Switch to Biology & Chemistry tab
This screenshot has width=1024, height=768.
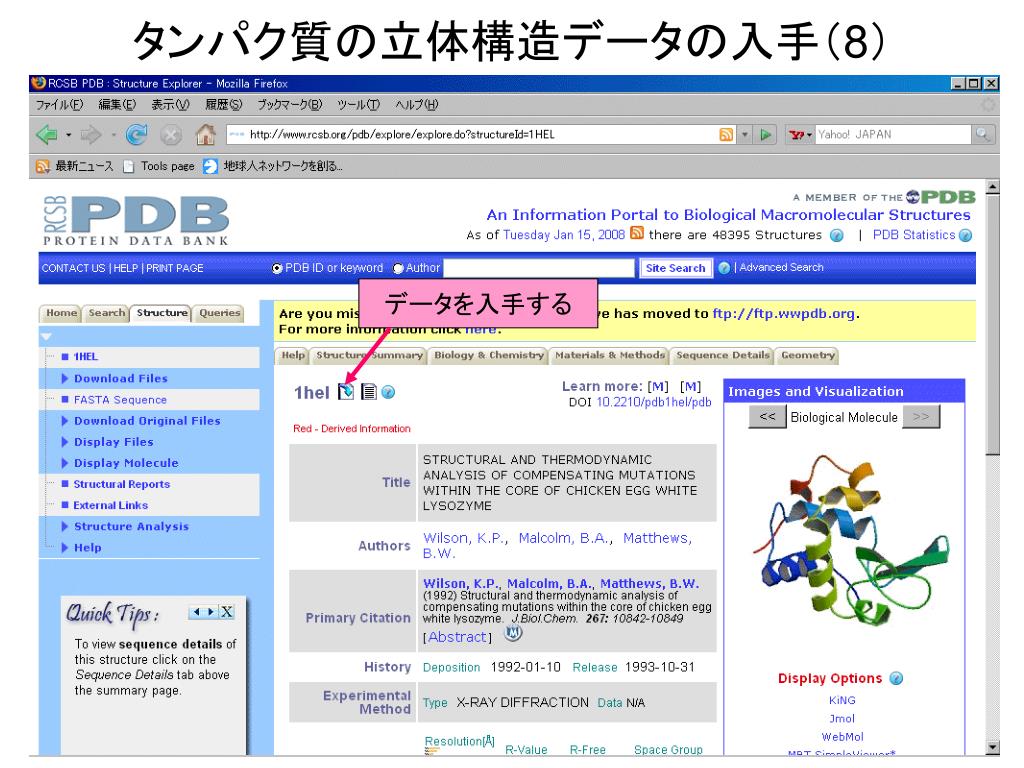pyautogui.click(x=488, y=355)
